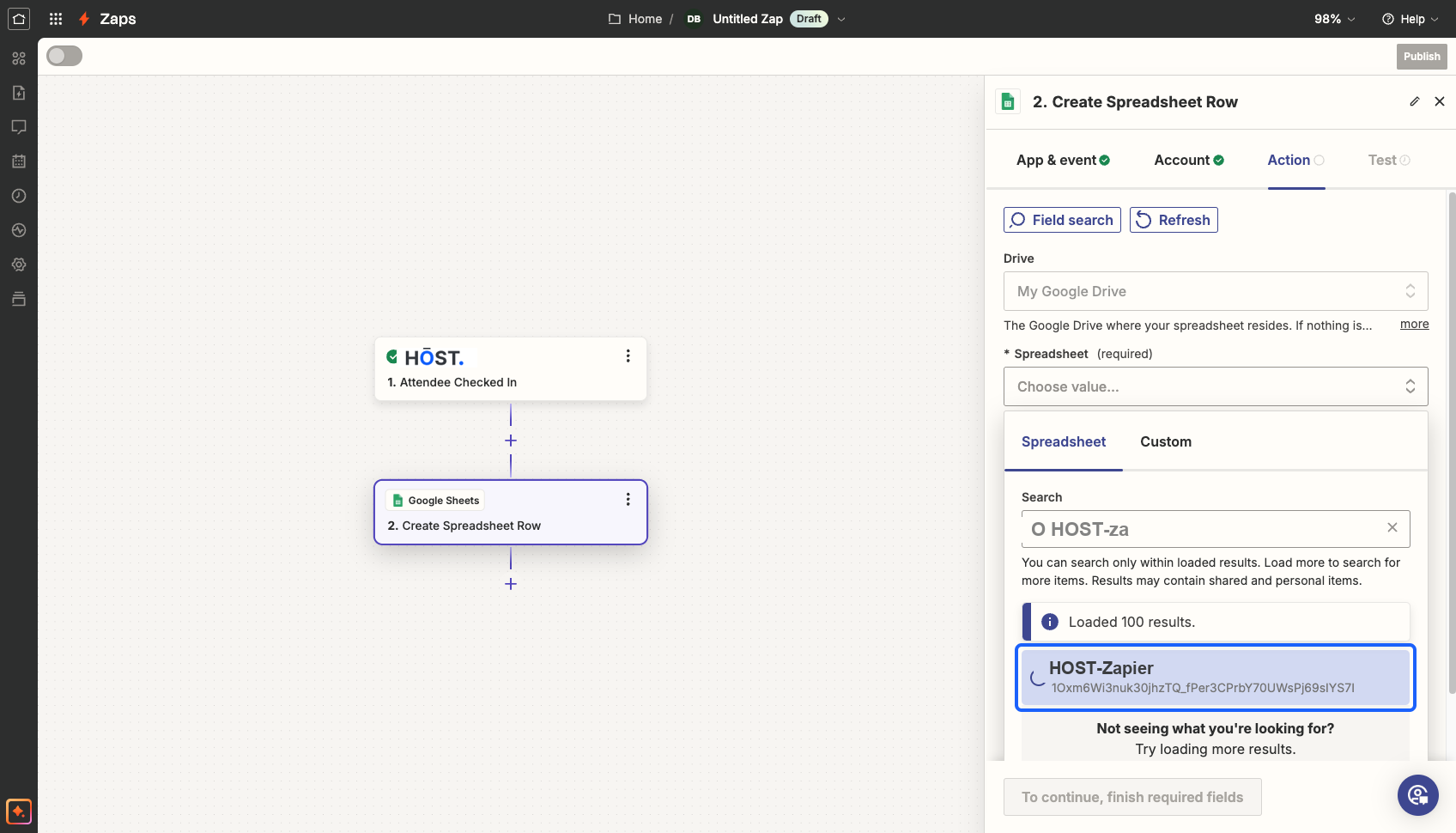This screenshot has height=833, width=1456.
Task: Clear the spreadsheet search text
Action: [x=1392, y=527]
